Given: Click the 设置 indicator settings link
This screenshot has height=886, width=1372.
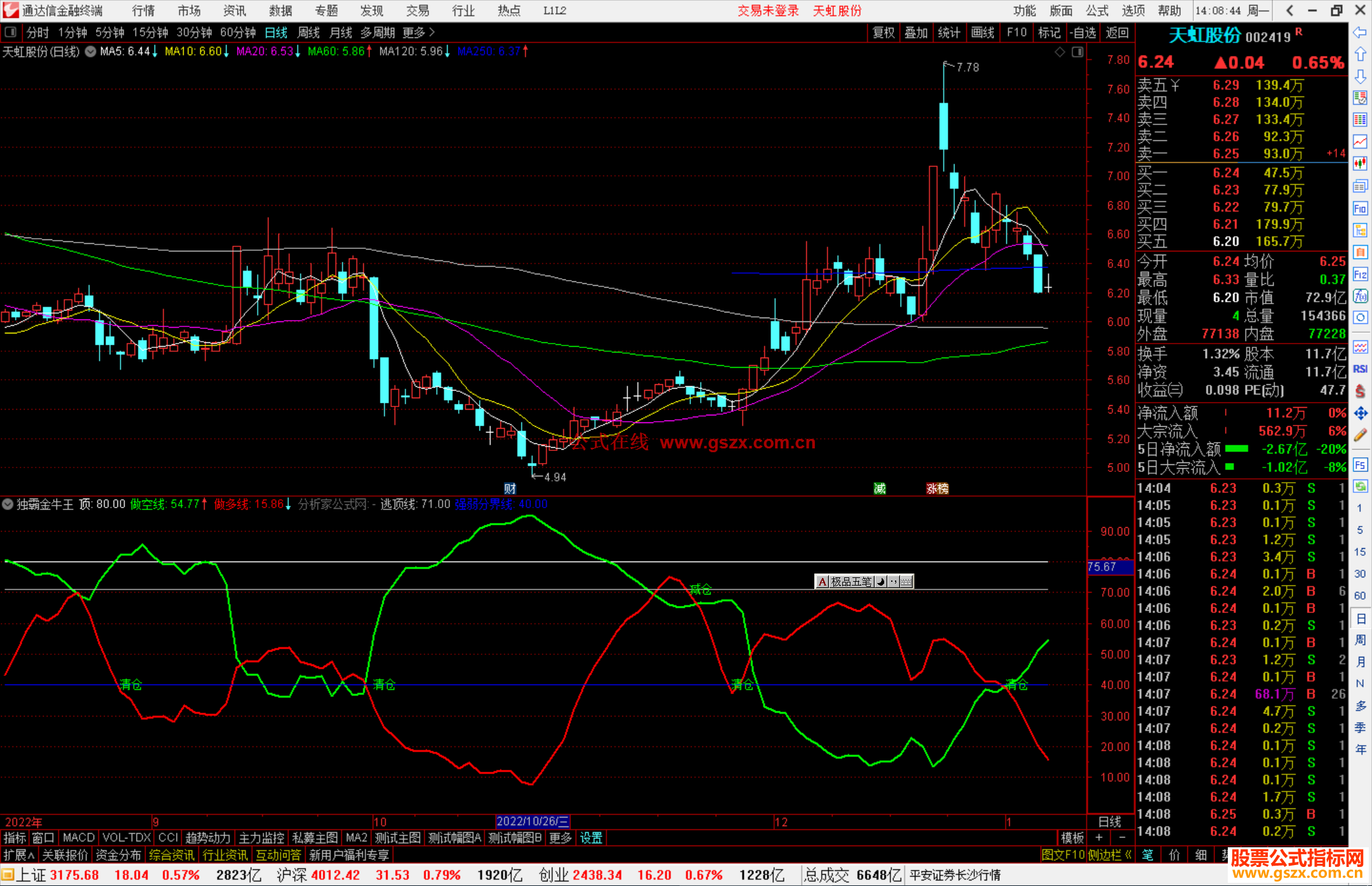Looking at the screenshot, I should coord(591,838).
